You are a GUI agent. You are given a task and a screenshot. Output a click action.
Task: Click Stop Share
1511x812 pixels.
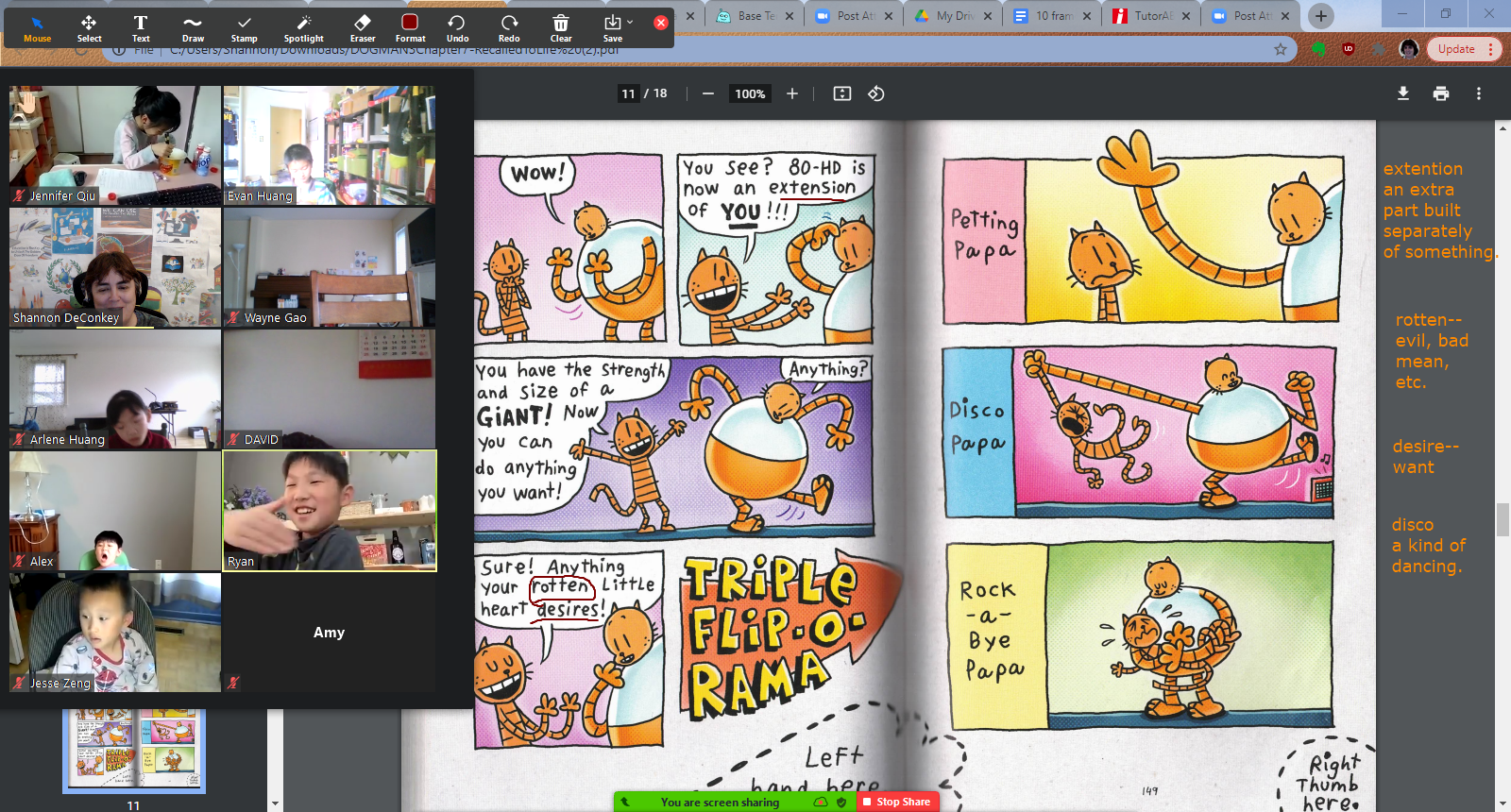pos(898,802)
